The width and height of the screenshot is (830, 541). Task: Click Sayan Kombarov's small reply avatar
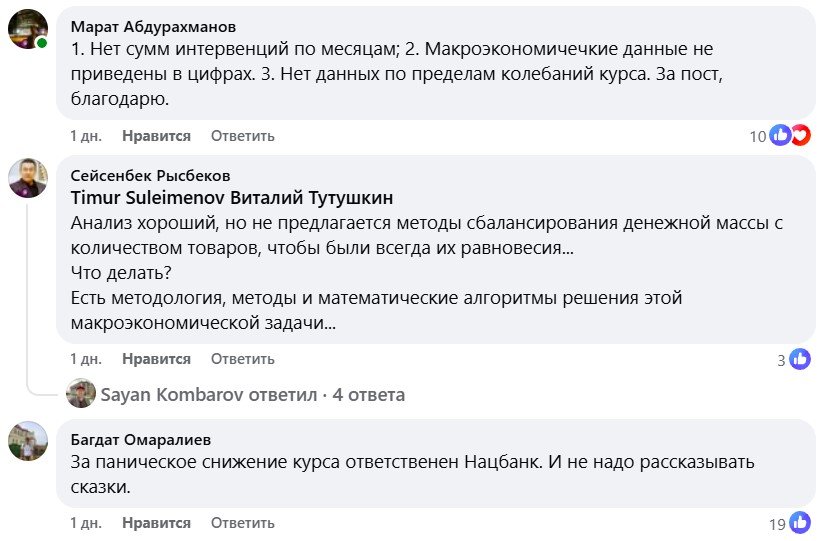[80, 393]
